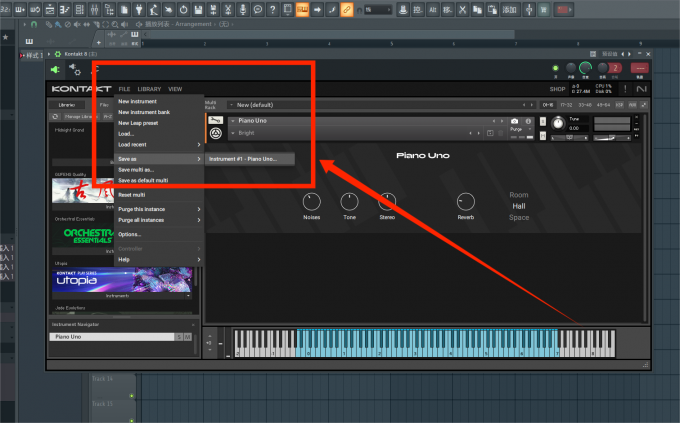Click the FL Studio shopping cart icon
The image size is (680, 423).
point(543,9)
